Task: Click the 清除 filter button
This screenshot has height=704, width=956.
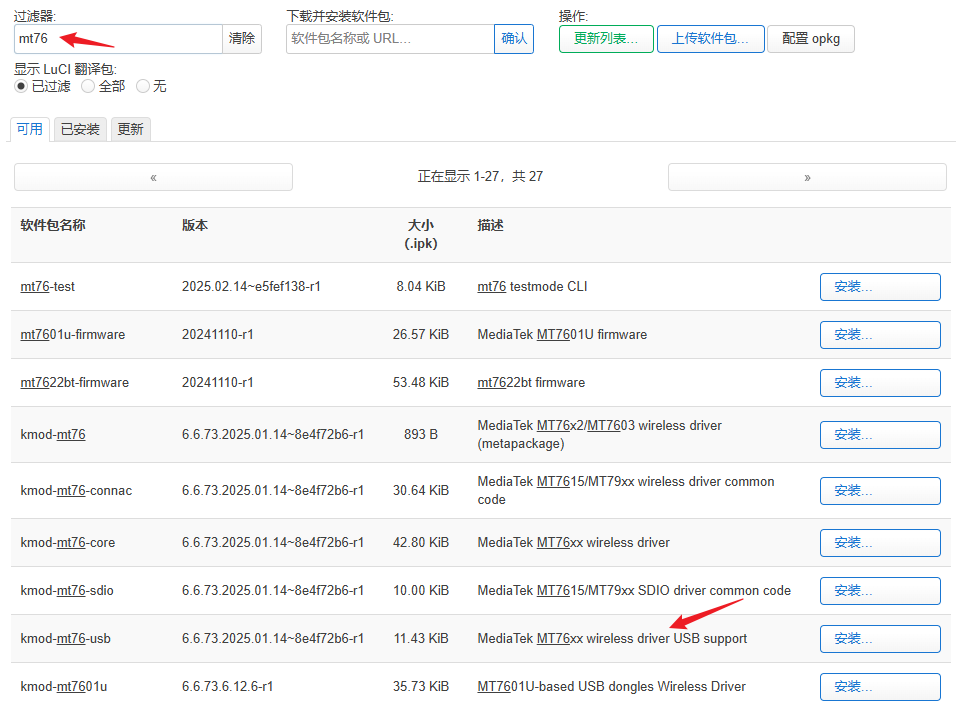Action: [241, 39]
